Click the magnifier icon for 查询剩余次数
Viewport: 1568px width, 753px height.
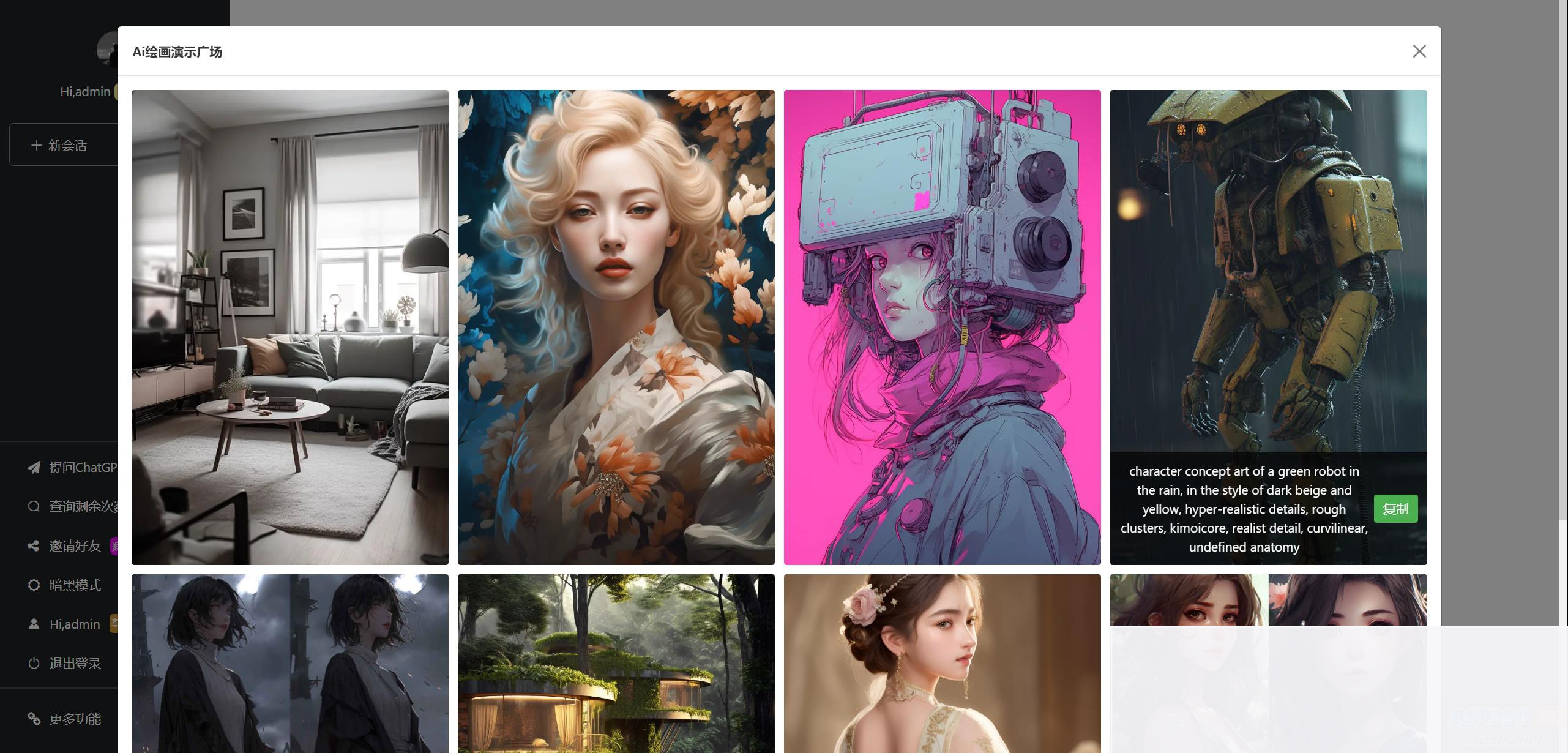34,506
